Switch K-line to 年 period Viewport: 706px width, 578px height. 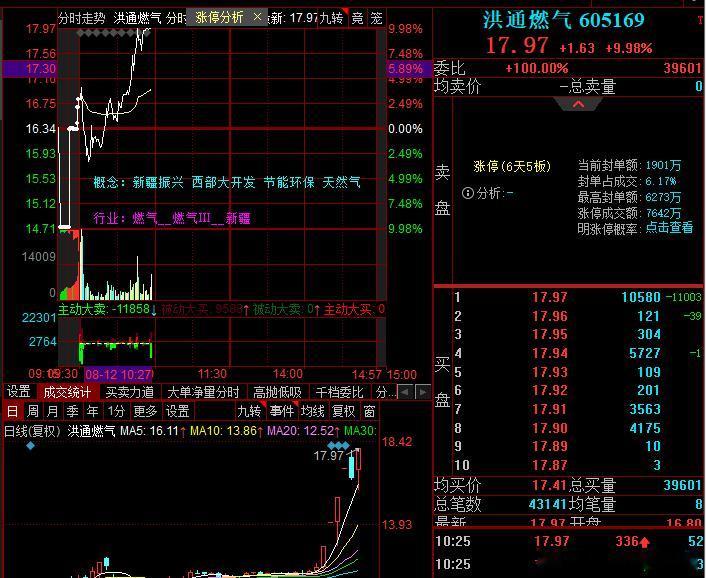(x=92, y=411)
